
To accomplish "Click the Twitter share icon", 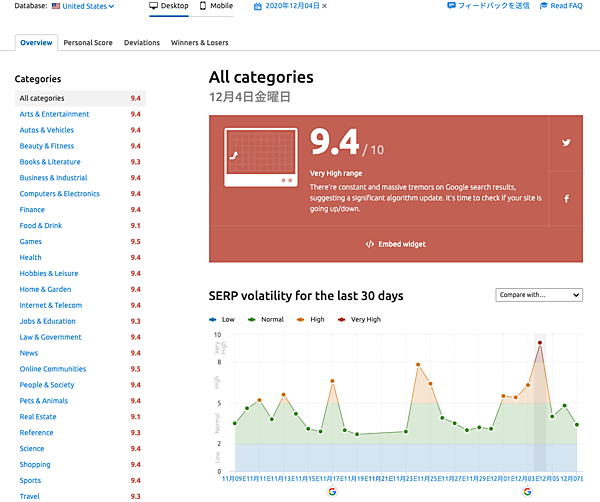I will click(x=566, y=142).
